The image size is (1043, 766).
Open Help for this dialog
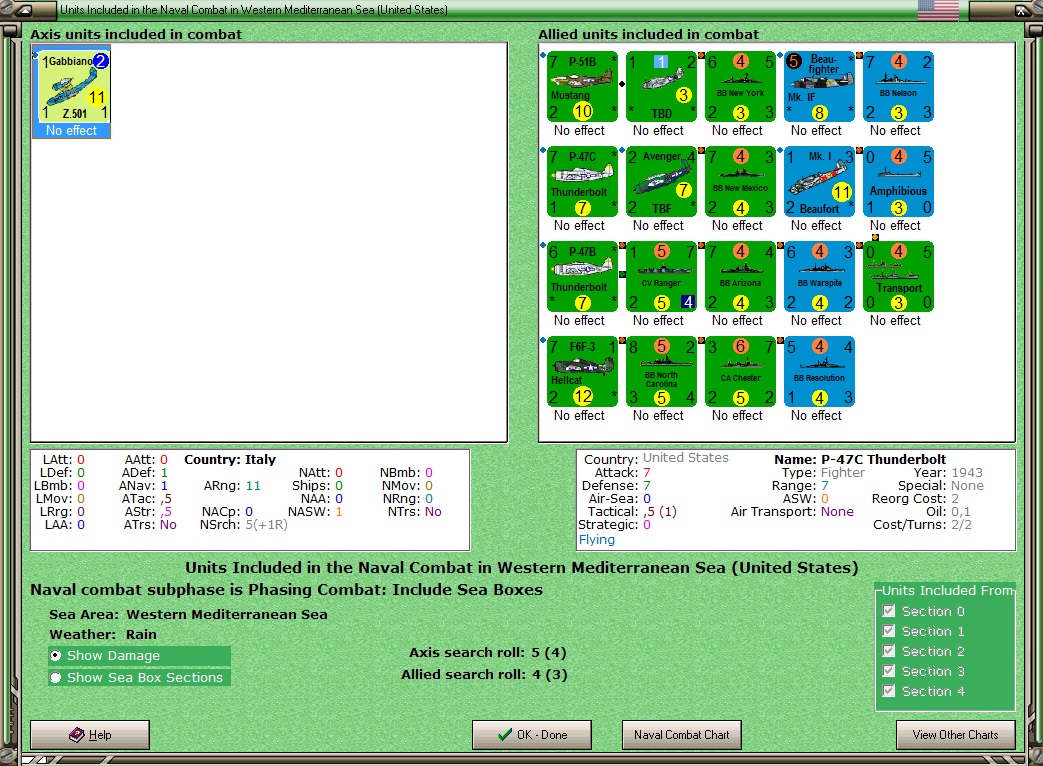(x=90, y=735)
